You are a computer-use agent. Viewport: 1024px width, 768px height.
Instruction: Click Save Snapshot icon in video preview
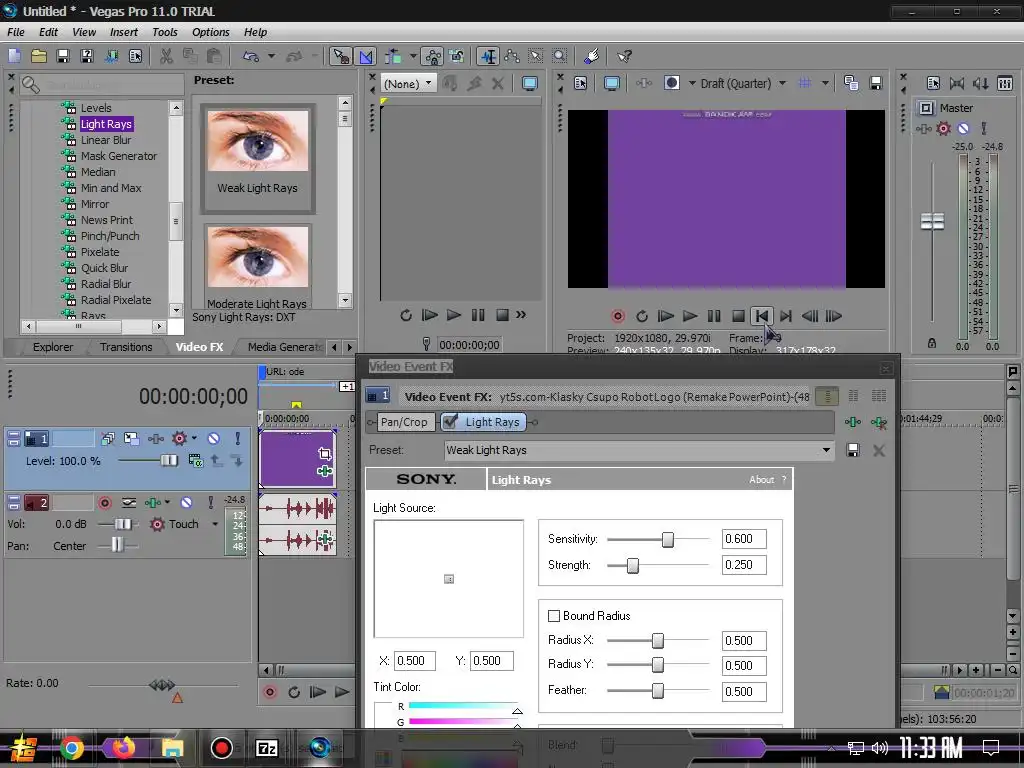click(x=876, y=83)
